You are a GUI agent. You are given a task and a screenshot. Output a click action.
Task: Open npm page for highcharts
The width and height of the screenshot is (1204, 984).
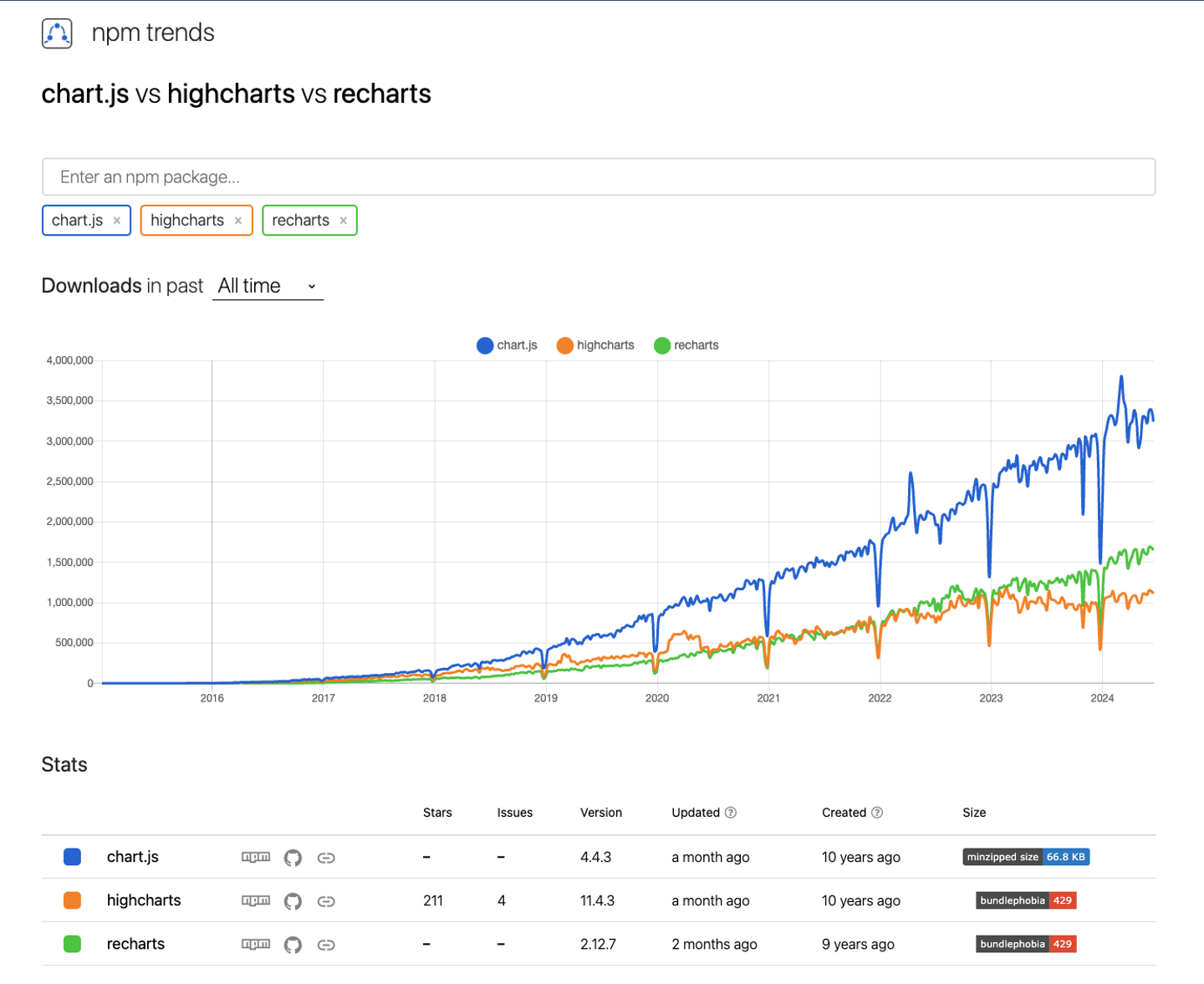[x=256, y=900]
